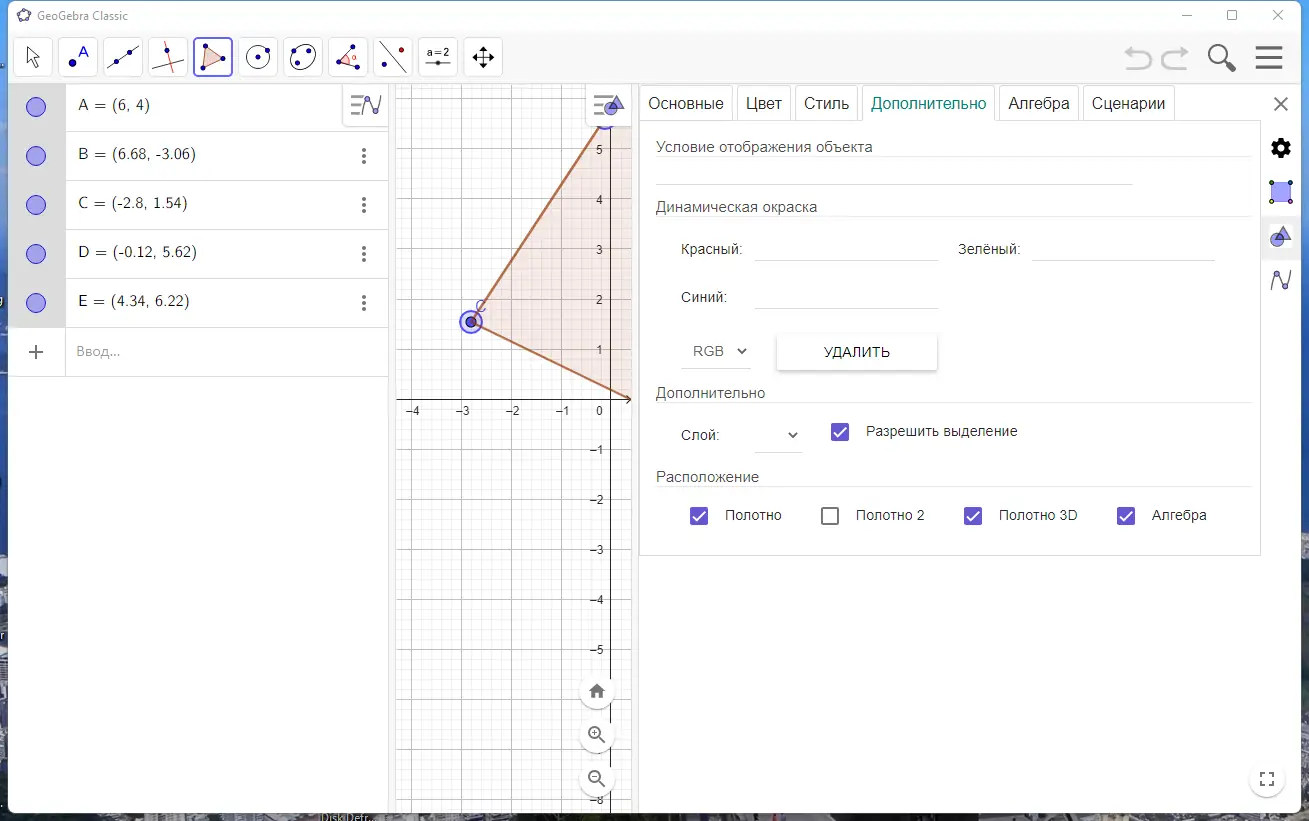Image resolution: width=1309 pixels, height=821 pixels.
Task: Open options menu for point E
Action: point(364,303)
